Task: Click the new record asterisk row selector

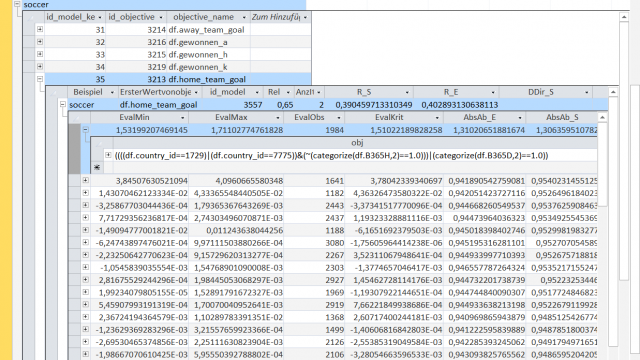Action: pyautogui.click(x=97, y=167)
